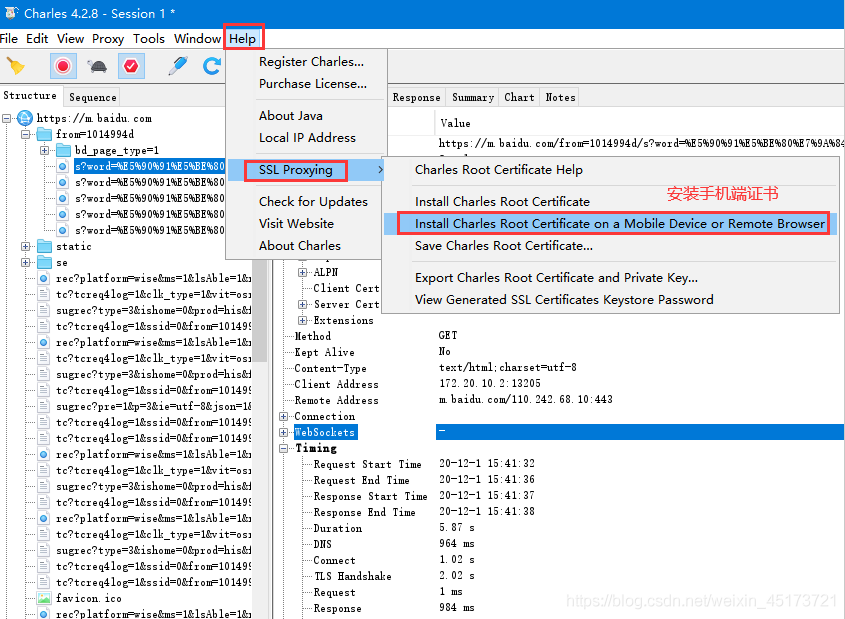Switch to the Structure tab
The height and width of the screenshot is (619, 845).
[x=30, y=95]
